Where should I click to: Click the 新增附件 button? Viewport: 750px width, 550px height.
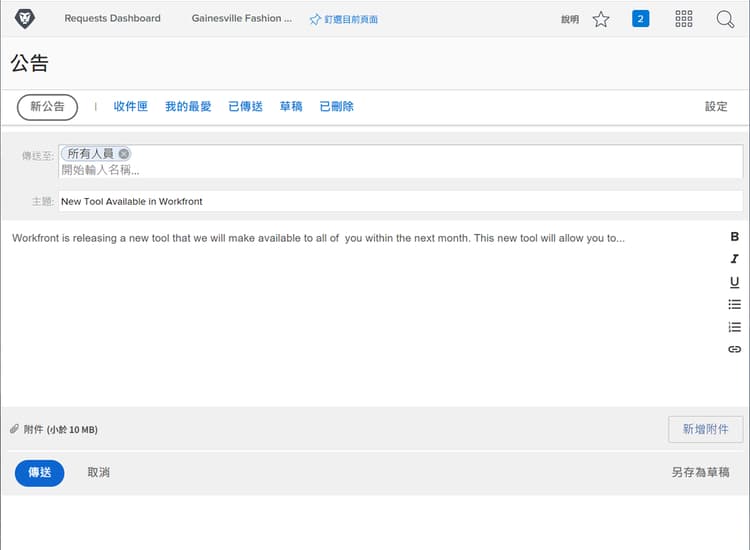coord(706,429)
